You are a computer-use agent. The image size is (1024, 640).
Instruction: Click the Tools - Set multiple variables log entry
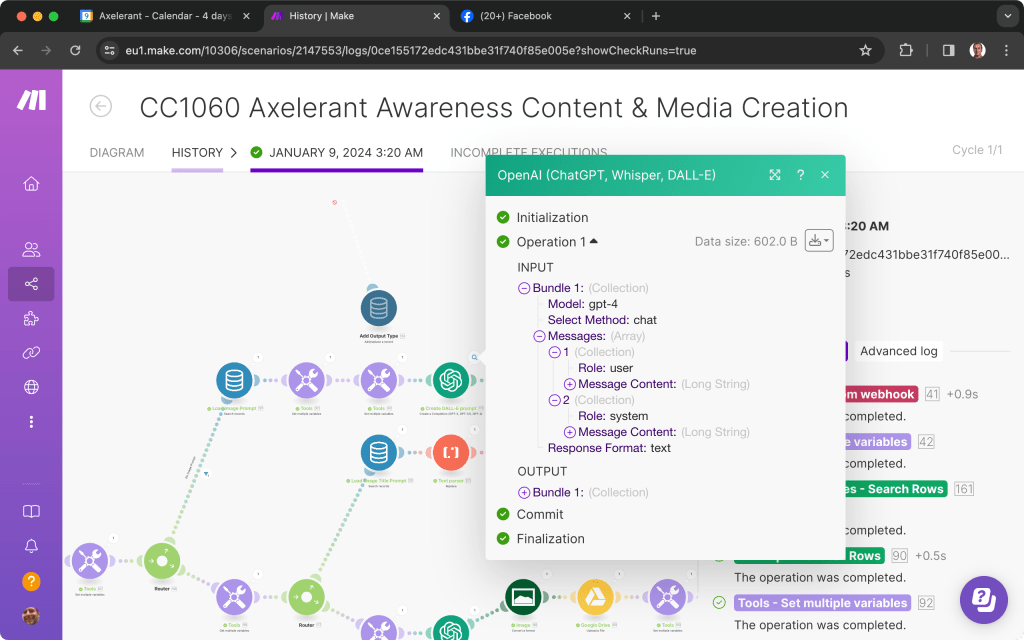(822, 603)
